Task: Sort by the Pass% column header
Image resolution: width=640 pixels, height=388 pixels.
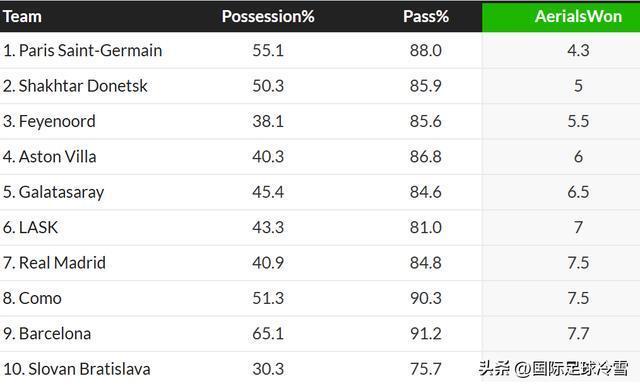Action: pyautogui.click(x=426, y=16)
